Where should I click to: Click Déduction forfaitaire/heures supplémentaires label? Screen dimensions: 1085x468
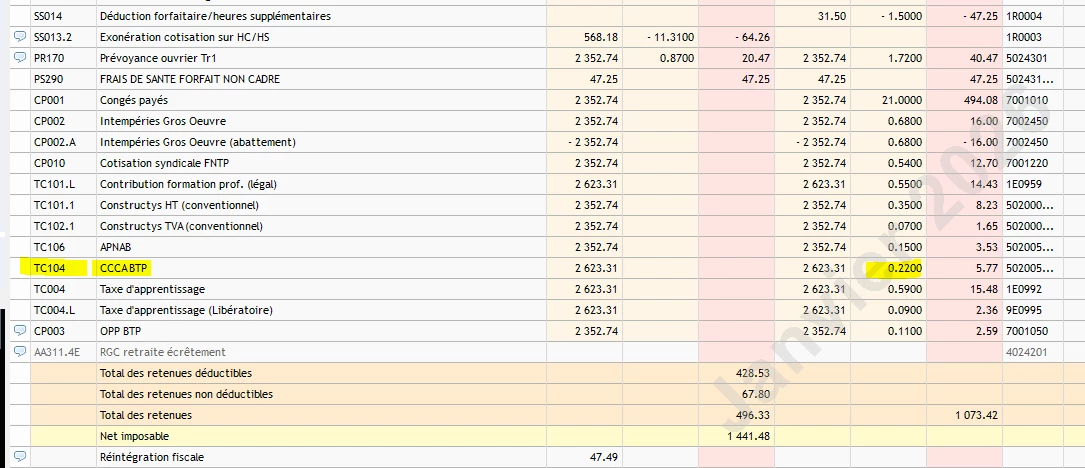coord(215,17)
